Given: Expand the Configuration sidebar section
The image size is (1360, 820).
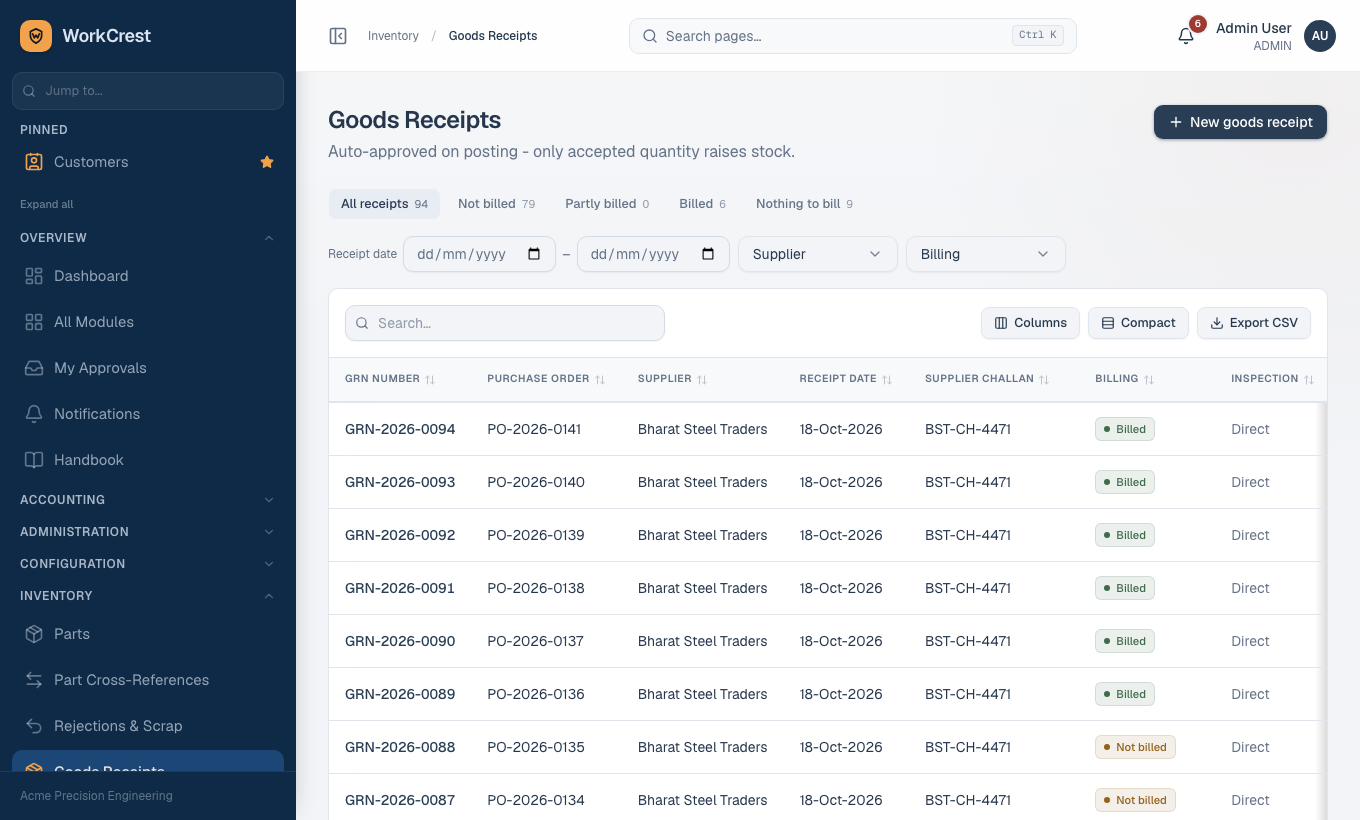Looking at the screenshot, I should [148, 564].
